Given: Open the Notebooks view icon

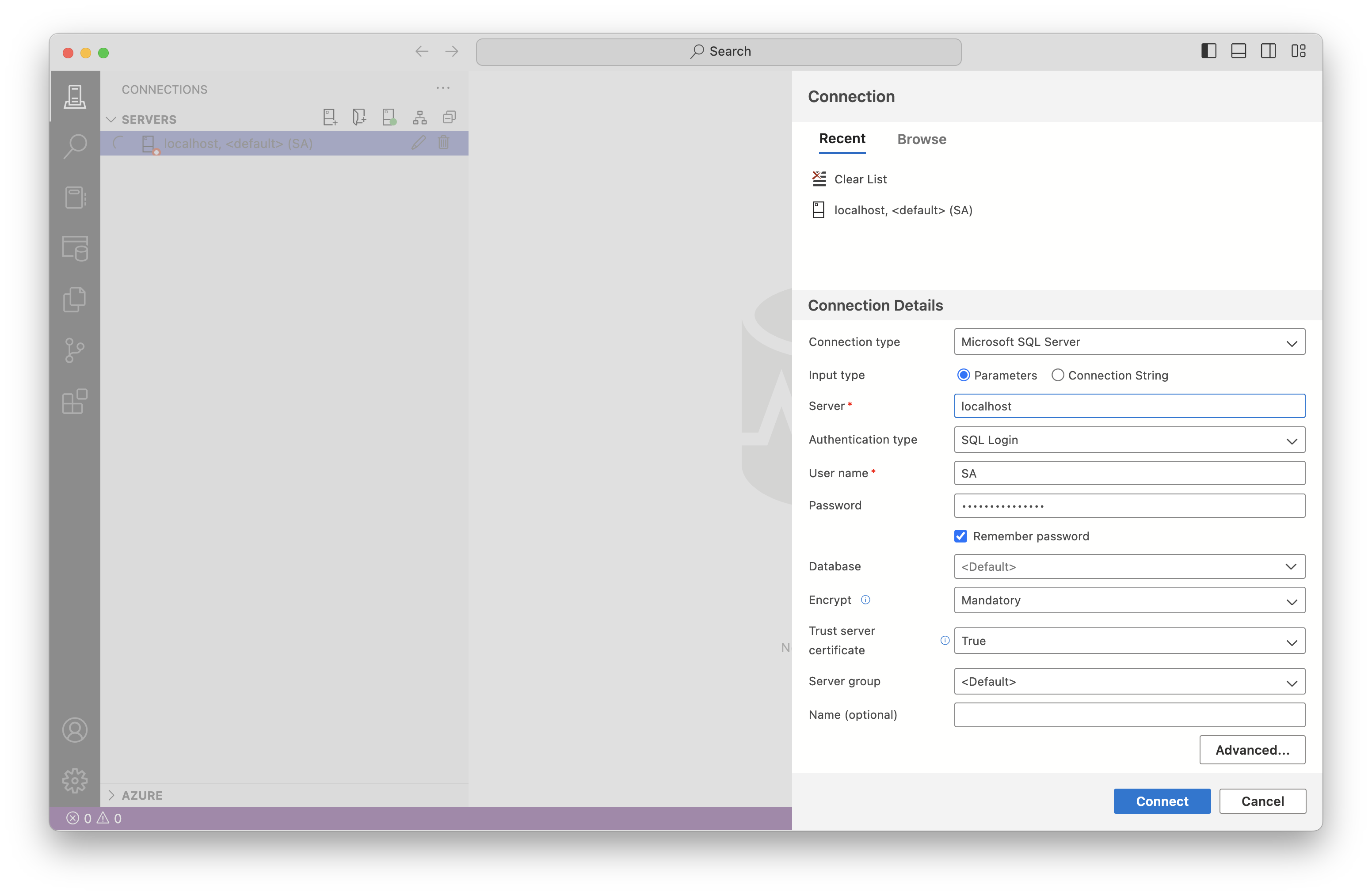Looking at the screenshot, I should tap(75, 197).
